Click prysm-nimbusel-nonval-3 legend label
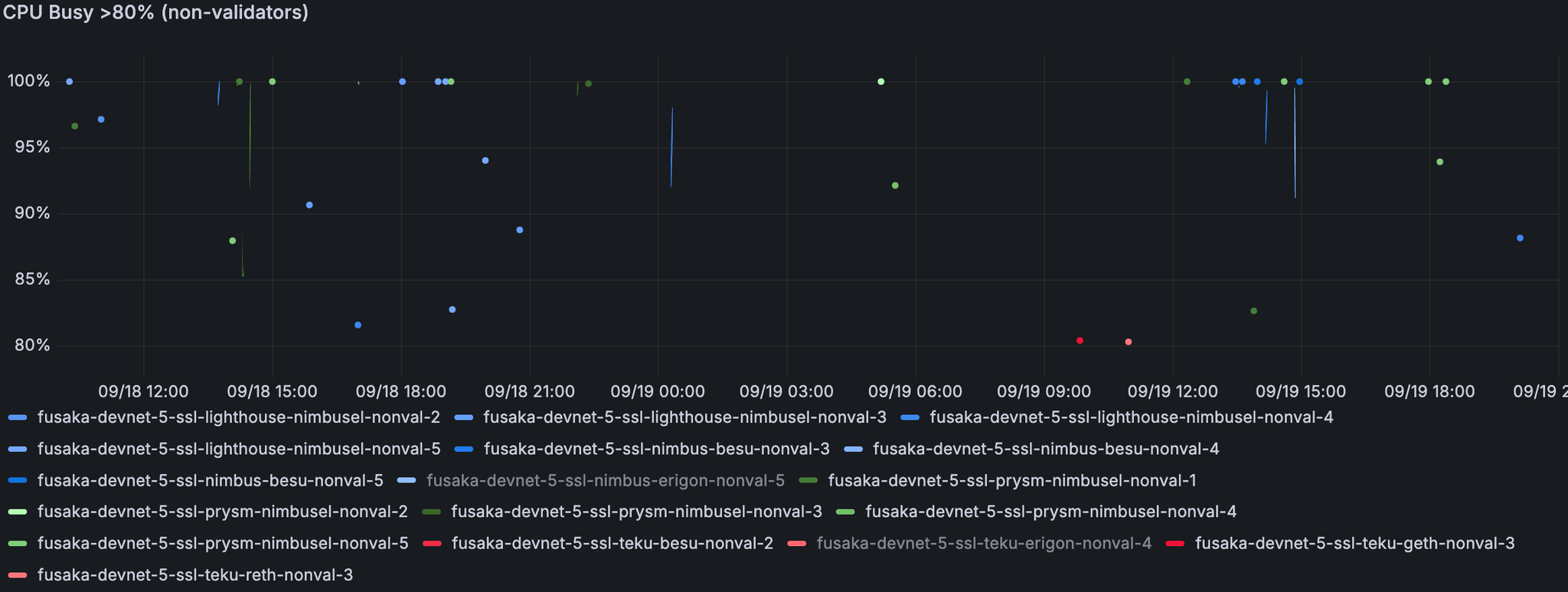Image resolution: width=1568 pixels, height=592 pixels. pyautogui.click(x=636, y=512)
